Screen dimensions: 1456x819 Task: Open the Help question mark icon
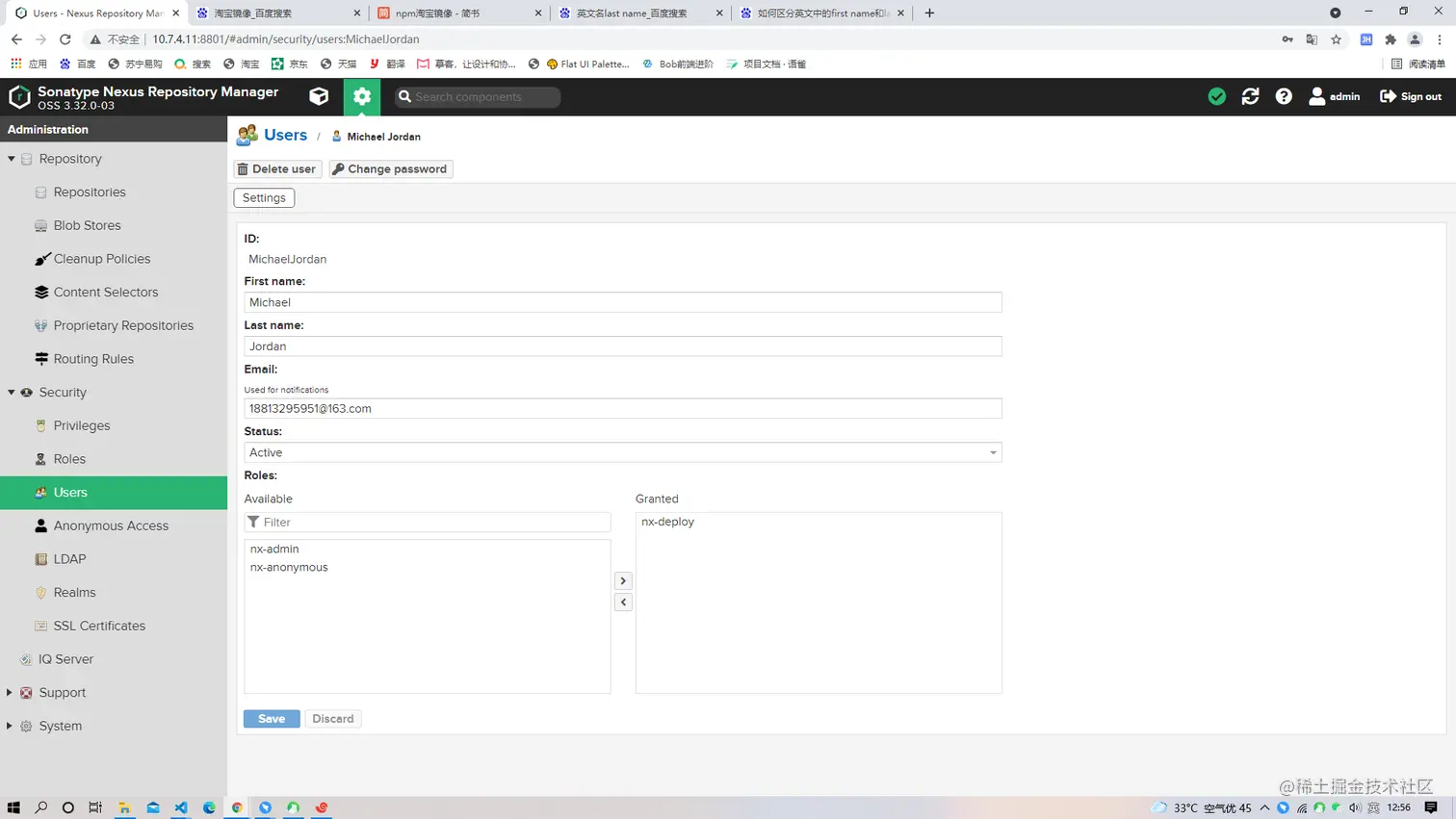tap(1284, 96)
